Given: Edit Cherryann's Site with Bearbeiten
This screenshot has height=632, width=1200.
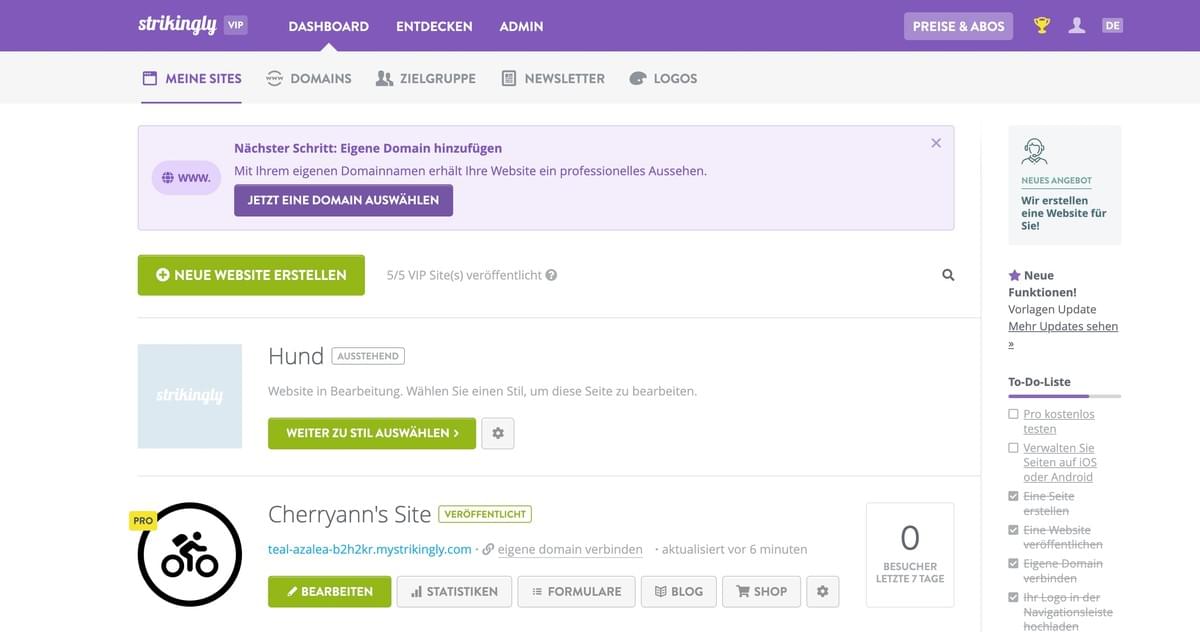Looking at the screenshot, I should point(329,591).
